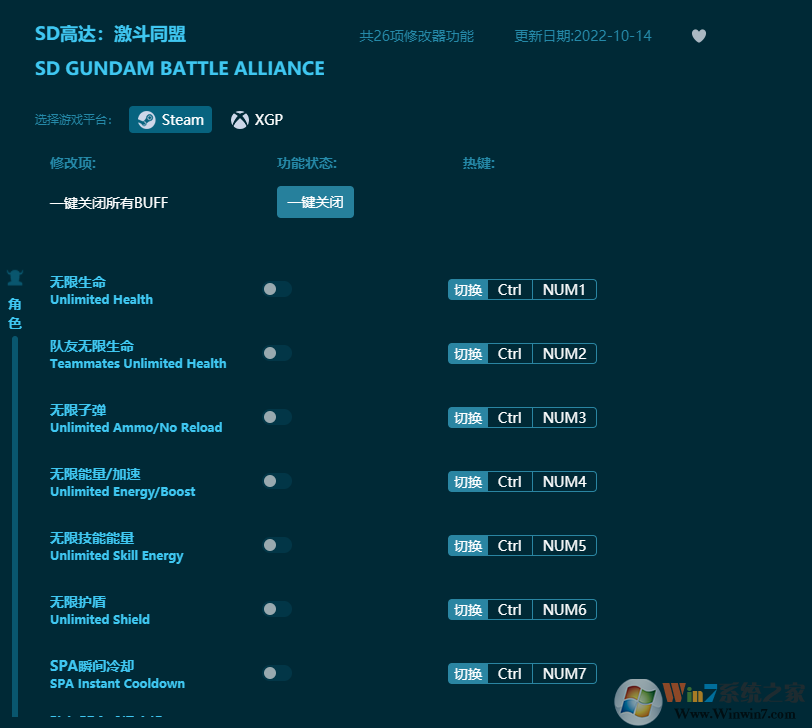Enable Teammates Unlimited Health switch
This screenshot has height=728, width=812.
pyautogui.click(x=277, y=353)
